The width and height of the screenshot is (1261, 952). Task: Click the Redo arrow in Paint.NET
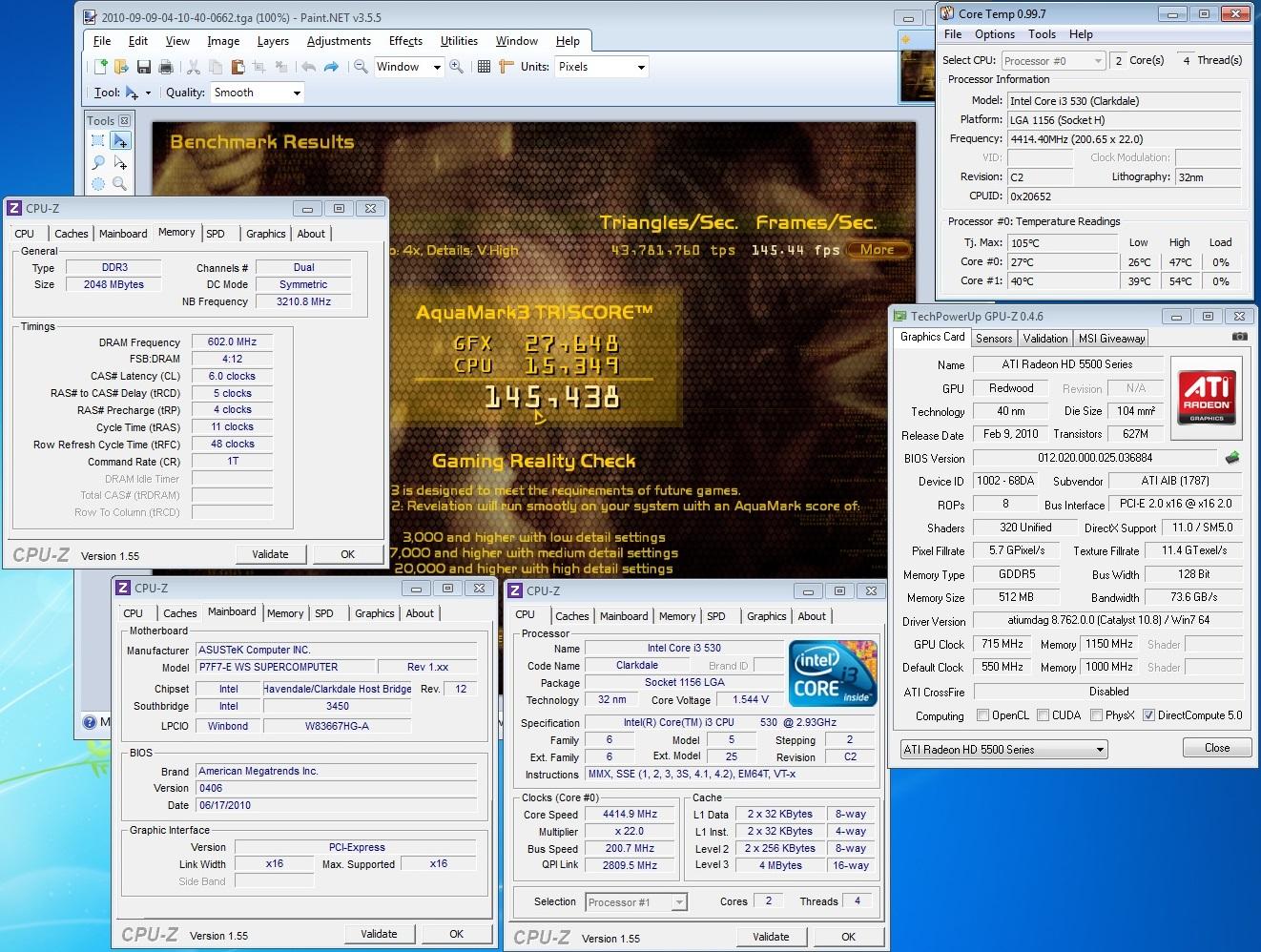tap(331, 67)
